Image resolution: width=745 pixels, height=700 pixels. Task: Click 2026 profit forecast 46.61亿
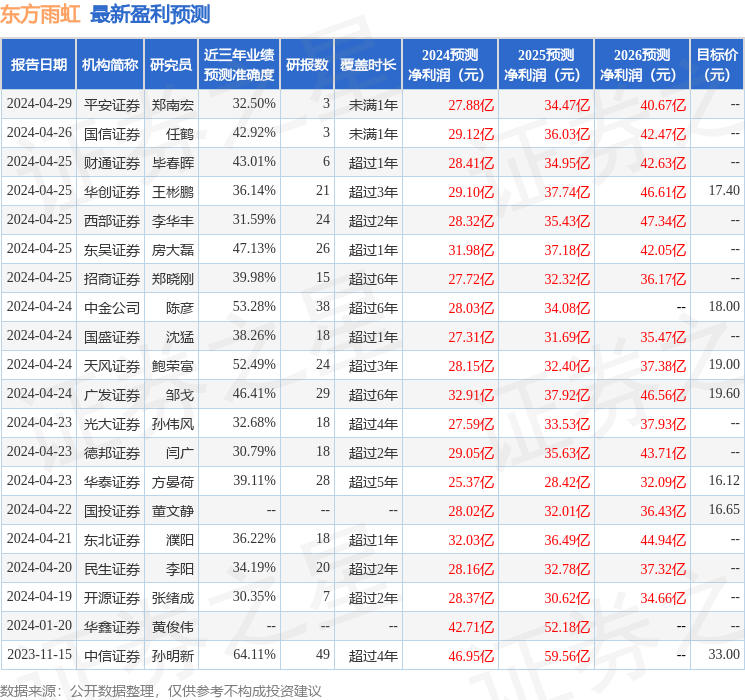coord(663,192)
